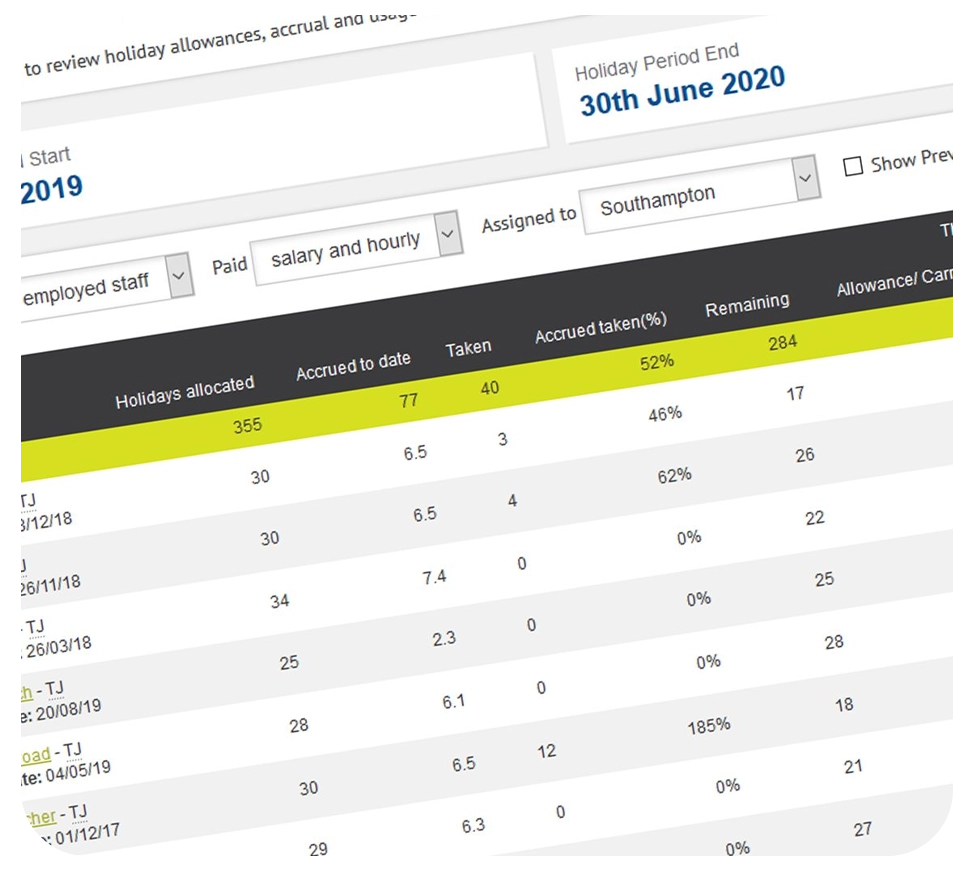Image resolution: width=977 pixels, height=882 pixels.
Task: Click the Holiday Period End label
Action: pyautogui.click(x=657, y=62)
